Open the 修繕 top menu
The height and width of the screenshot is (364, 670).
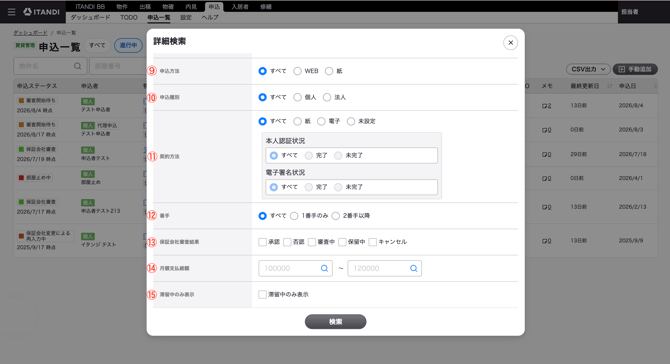click(266, 6)
